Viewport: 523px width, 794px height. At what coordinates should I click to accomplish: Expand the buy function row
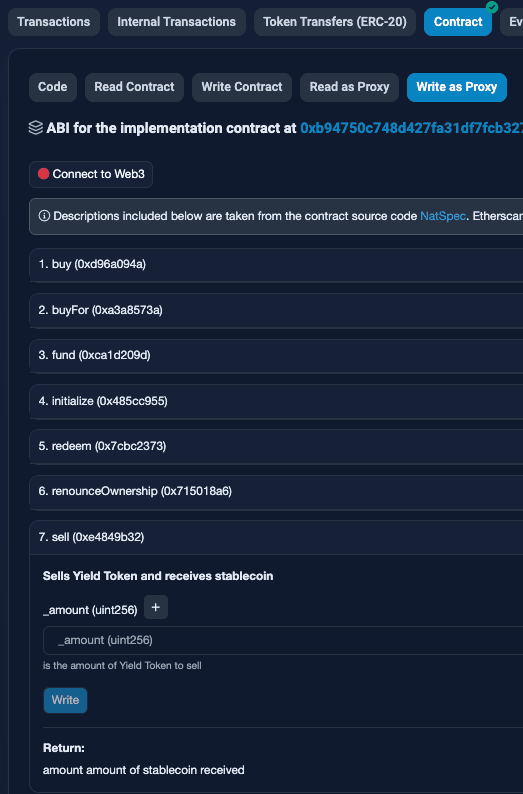[276, 264]
